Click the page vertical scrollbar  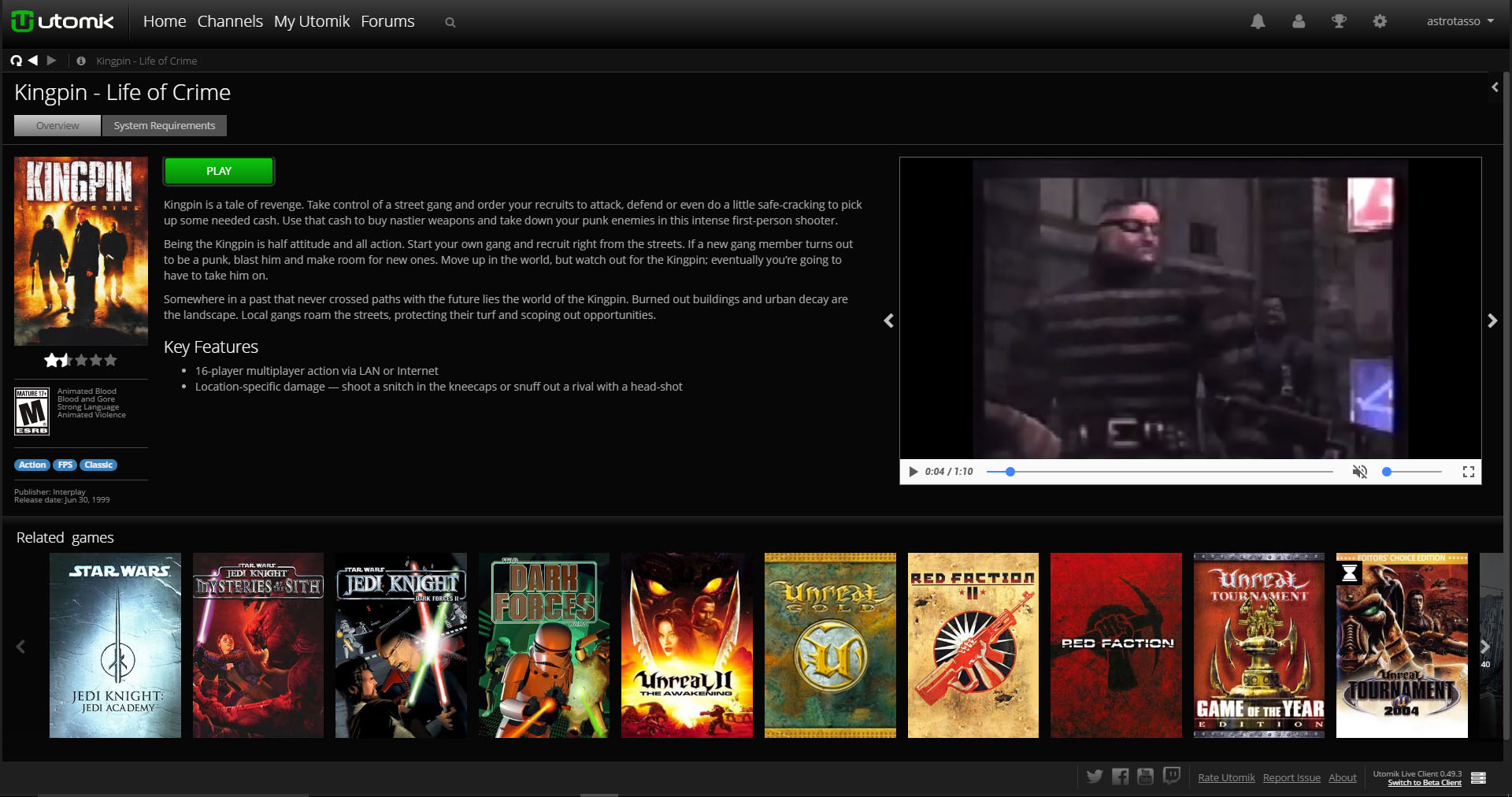[1506, 406]
